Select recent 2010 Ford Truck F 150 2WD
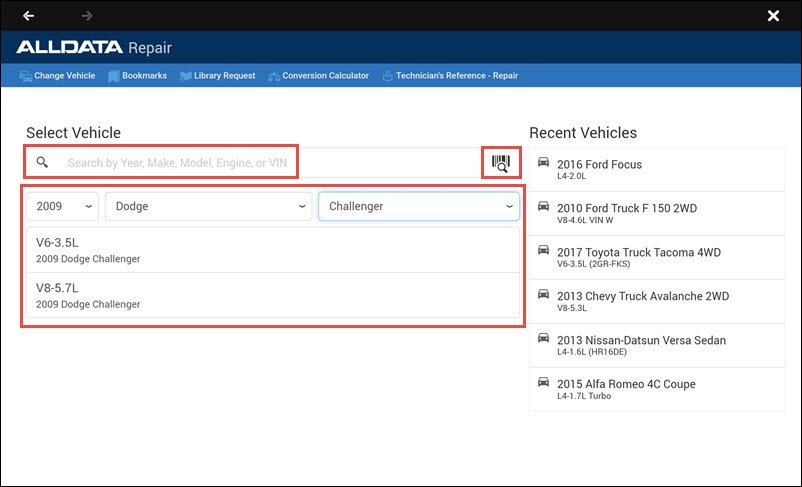The image size is (802, 487). point(657,214)
